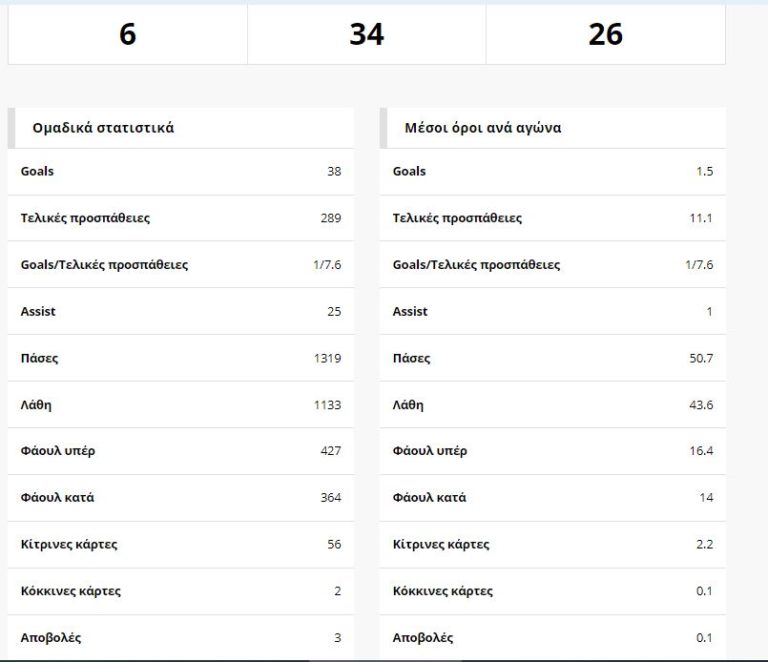Image resolution: width=768 pixels, height=662 pixels.
Task: Click the "Μέσοι όροι ανά αγώνα" panel header
Action: tap(552, 128)
